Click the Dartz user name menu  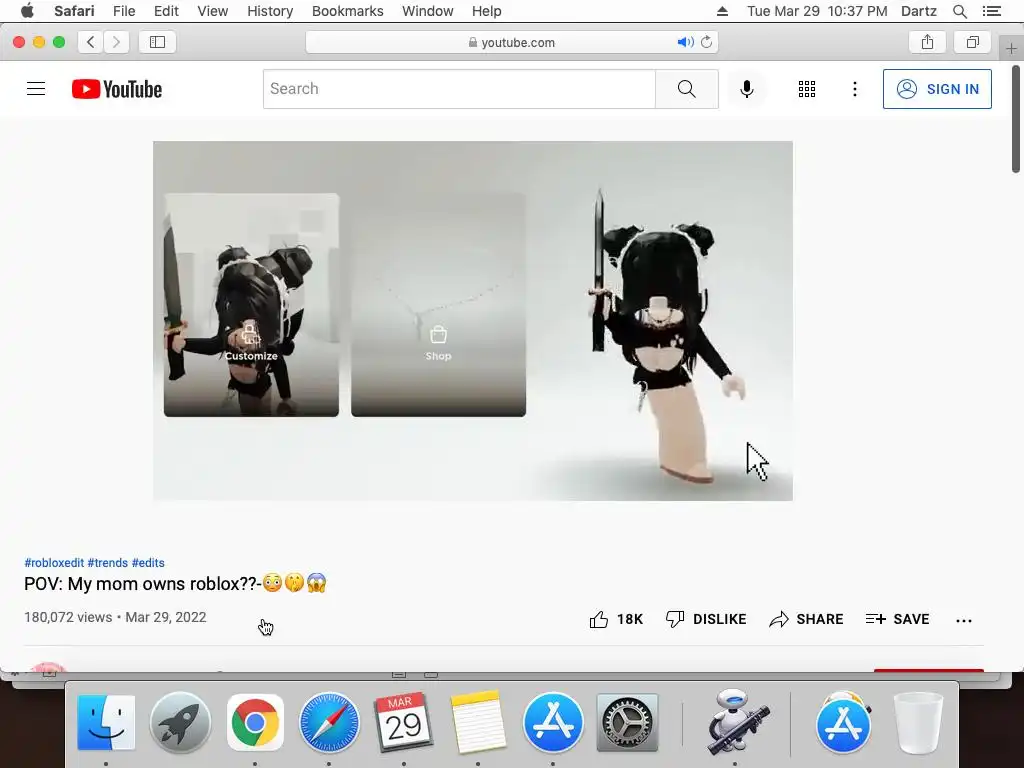[919, 11]
